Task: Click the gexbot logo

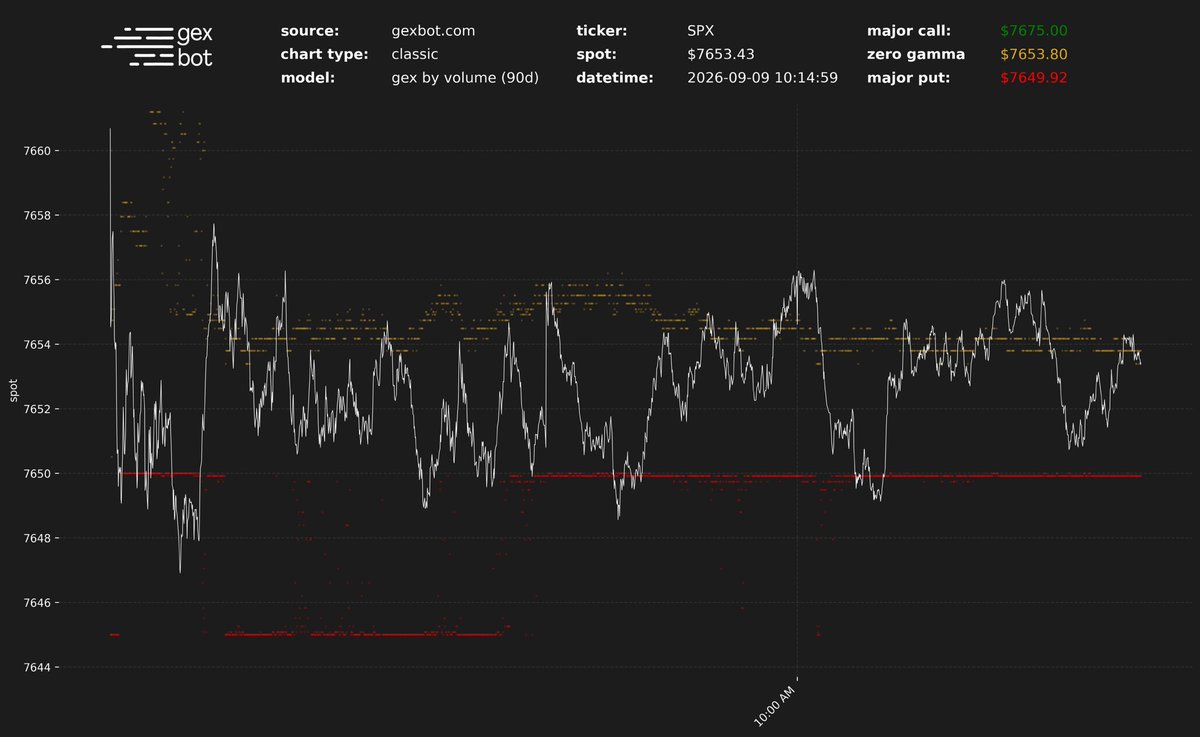Action: 157,47
